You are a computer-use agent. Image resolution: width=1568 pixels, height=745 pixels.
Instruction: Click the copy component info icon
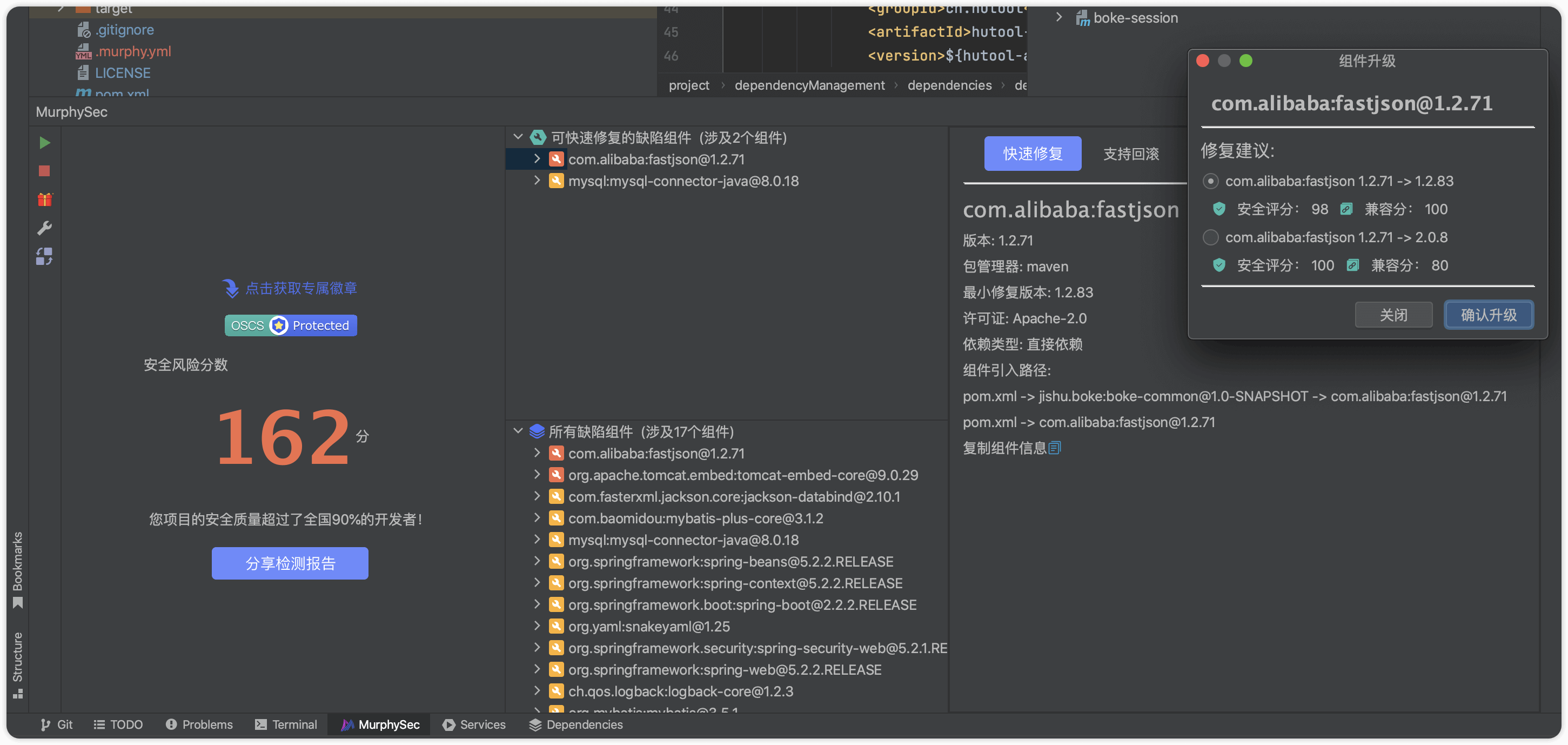[x=1055, y=448]
